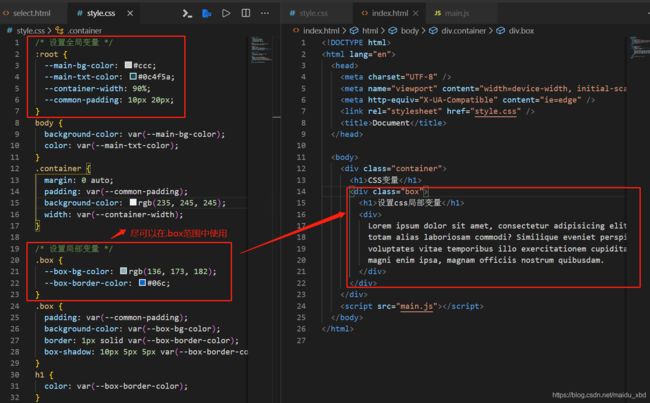Click the html lang="en" tag line

pyautogui.click(x=359, y=54)
